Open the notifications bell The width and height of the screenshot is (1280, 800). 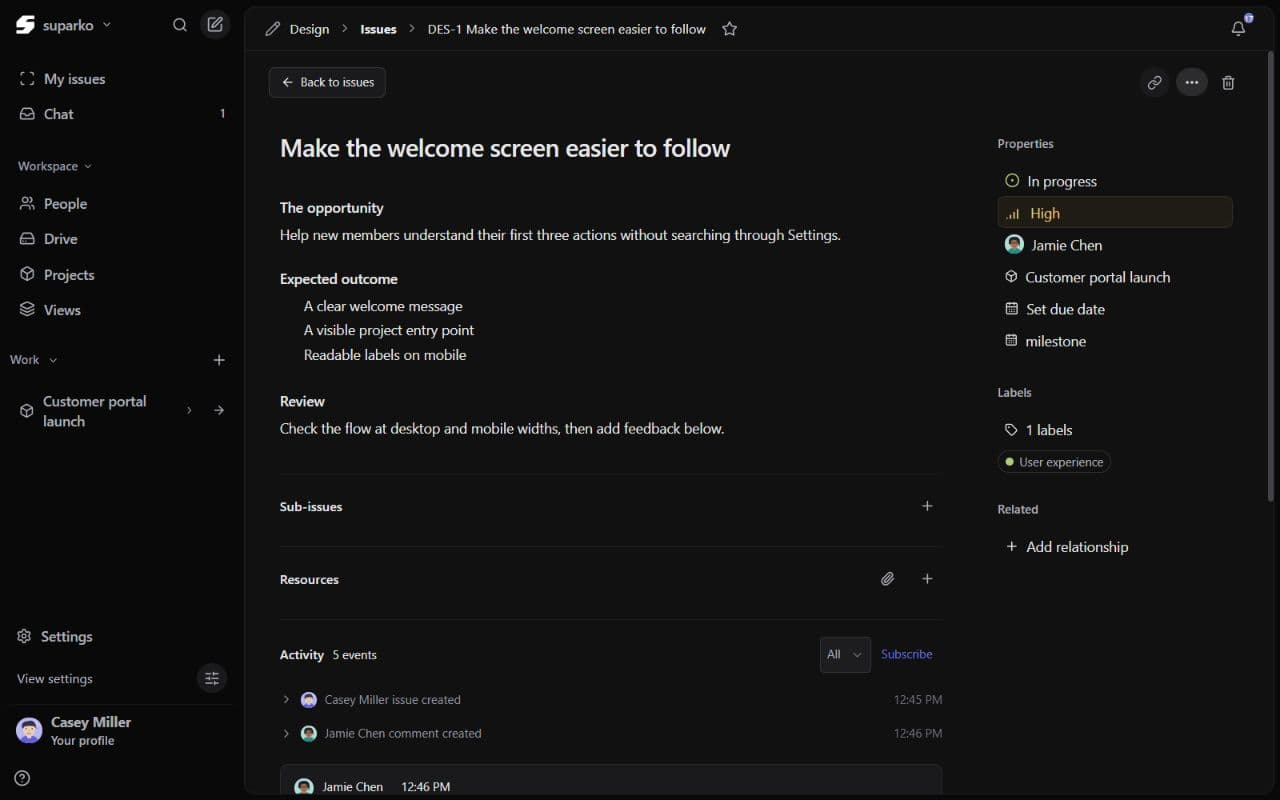click(1239, 28)
